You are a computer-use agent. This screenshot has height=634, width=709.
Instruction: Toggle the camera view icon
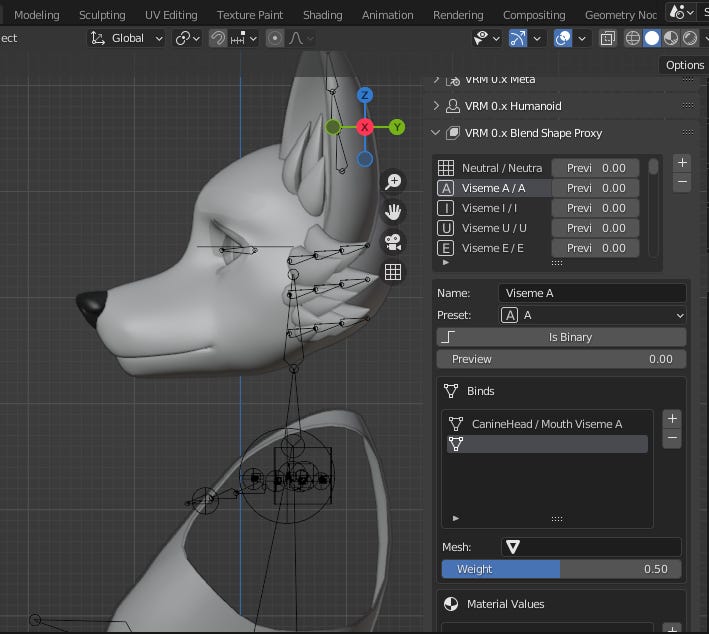point(393,242)
